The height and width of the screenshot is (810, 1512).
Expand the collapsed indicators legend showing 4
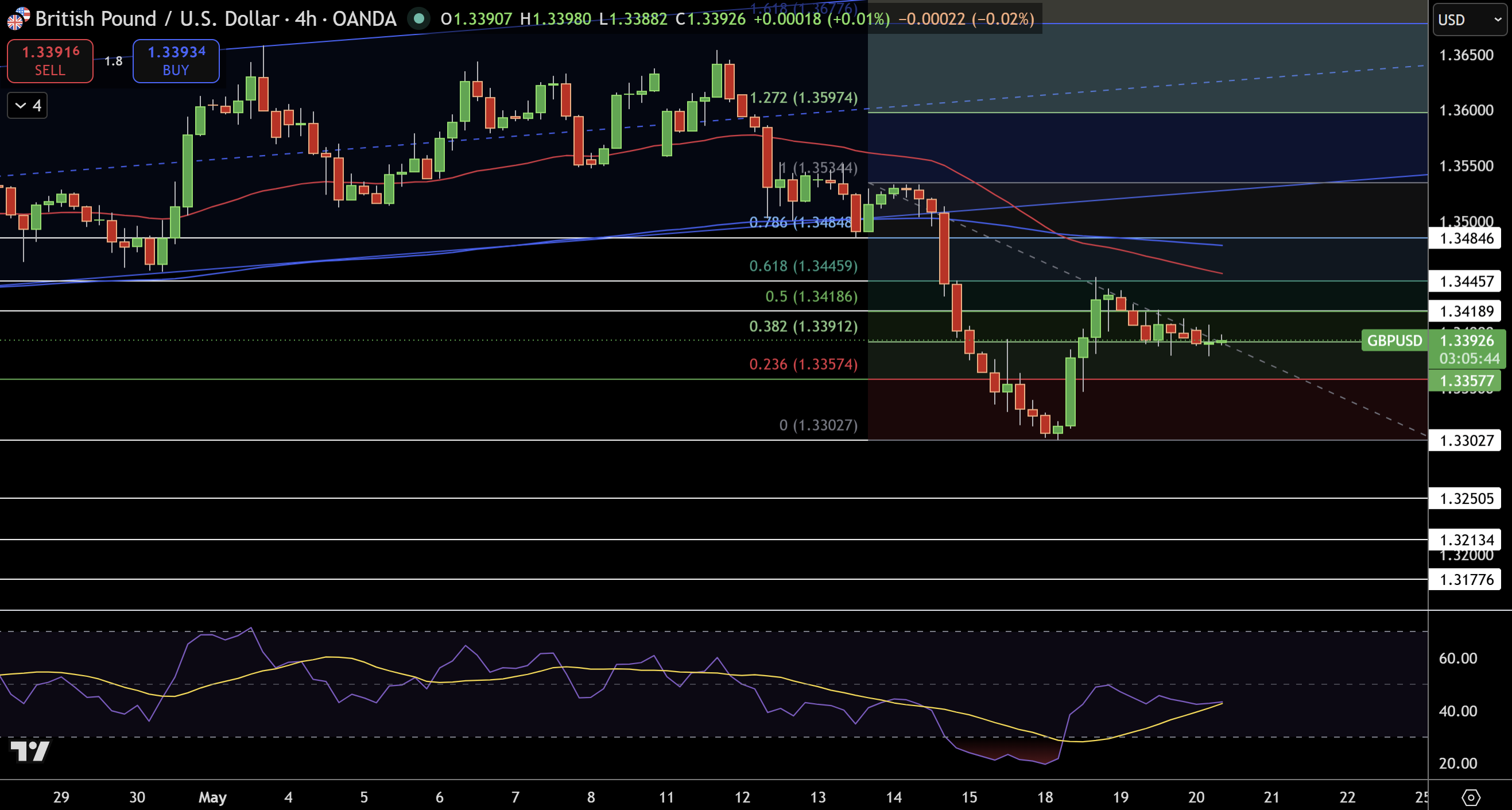(27, 106)
